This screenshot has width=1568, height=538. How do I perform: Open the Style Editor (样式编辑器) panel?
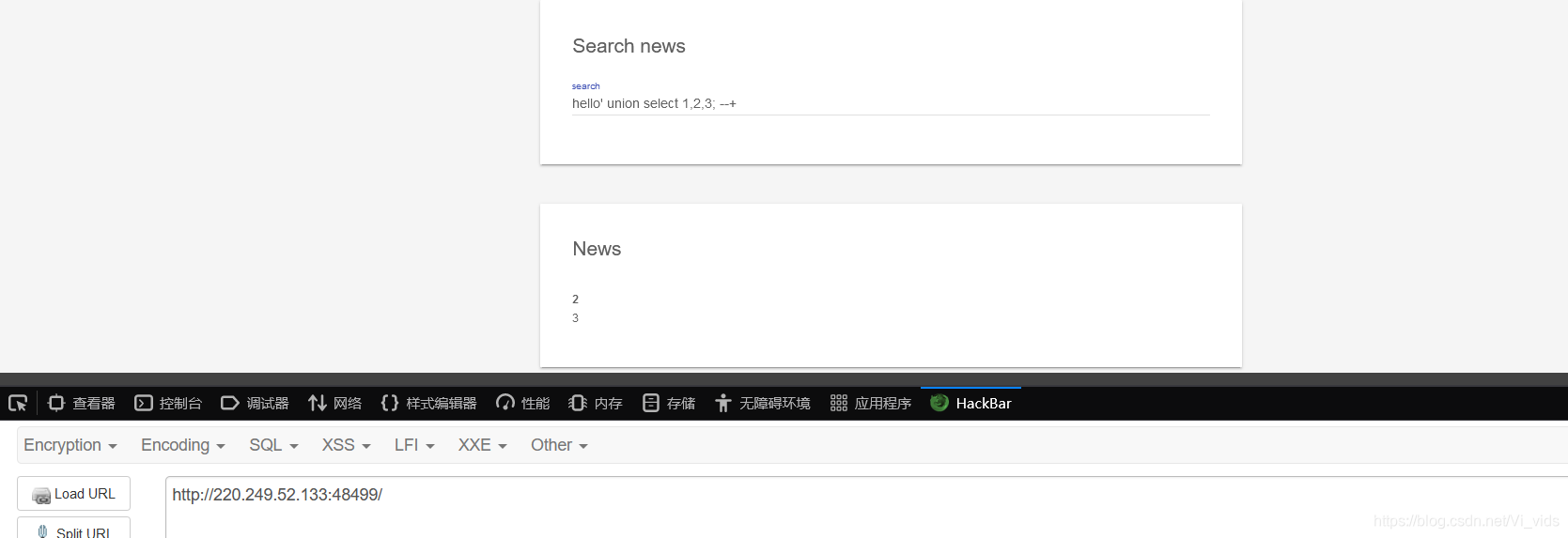point(428,404)
